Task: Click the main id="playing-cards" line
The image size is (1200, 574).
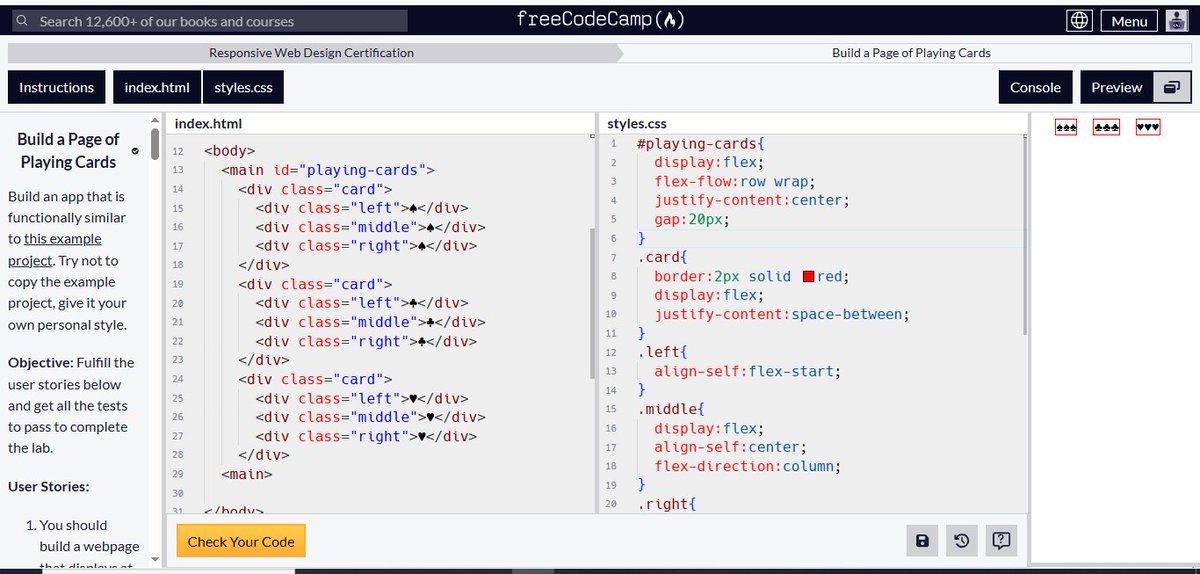Action: [x=328, y=170]
